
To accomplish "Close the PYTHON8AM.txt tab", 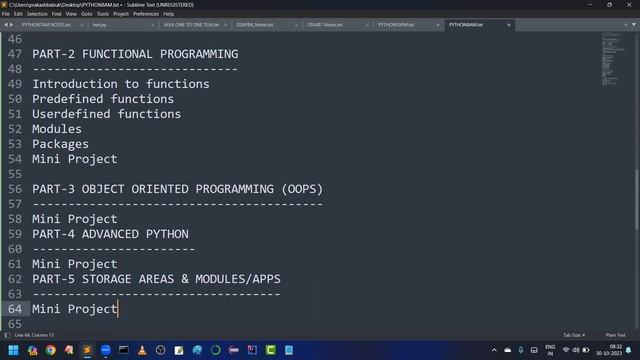I will [x=509, y=25].
